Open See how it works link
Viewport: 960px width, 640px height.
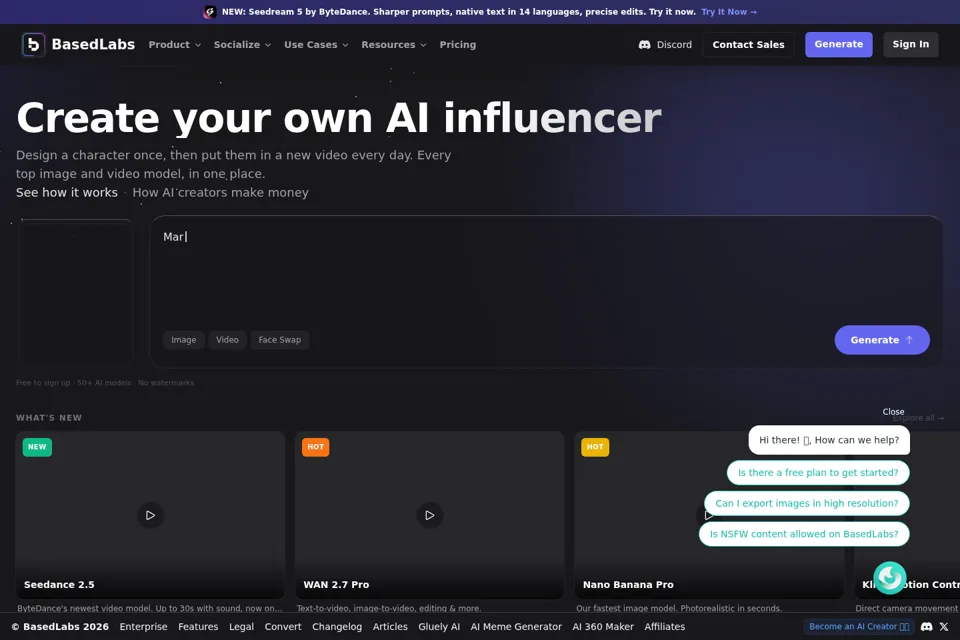click(x=67, y=192)
